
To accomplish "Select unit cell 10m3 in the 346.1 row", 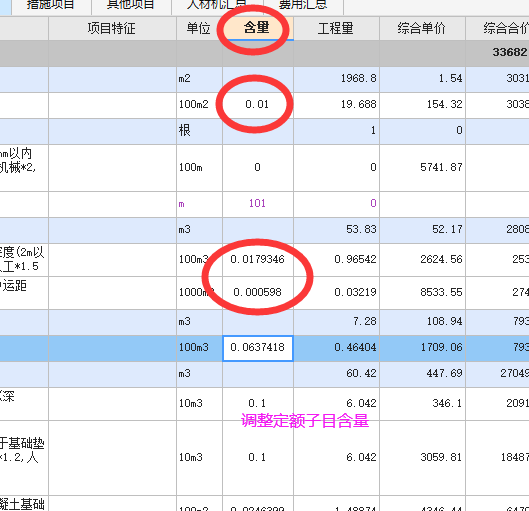I will [199, 404].
